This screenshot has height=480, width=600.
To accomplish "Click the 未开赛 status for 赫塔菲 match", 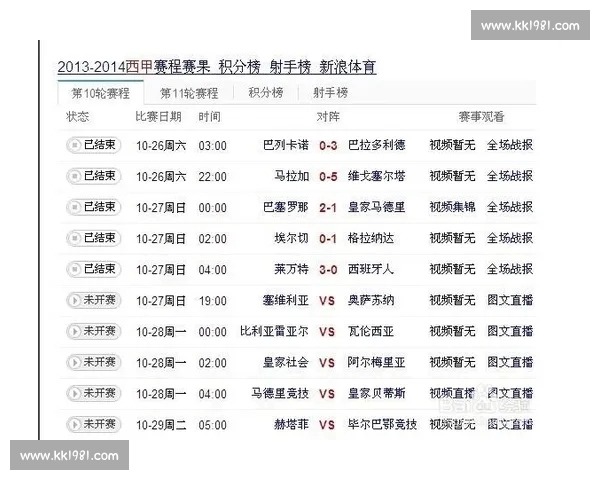I will [93, 424].
